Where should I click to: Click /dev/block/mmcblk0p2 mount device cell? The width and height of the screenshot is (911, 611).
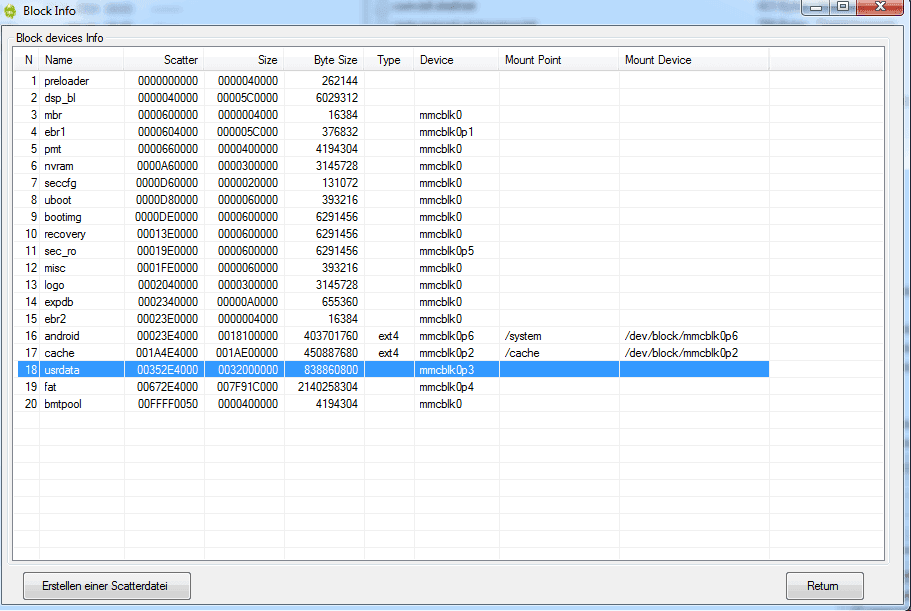tap(681, 353)
